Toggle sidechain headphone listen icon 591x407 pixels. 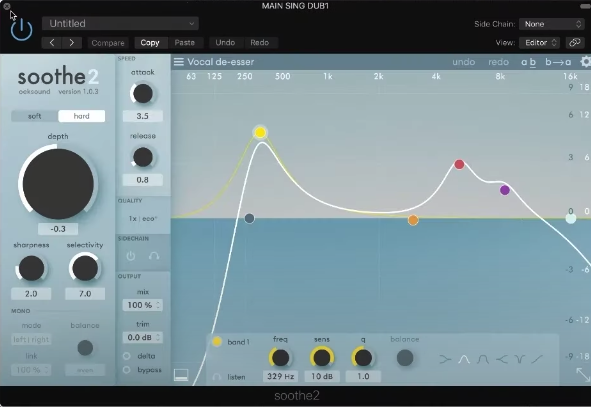point(154,256)
